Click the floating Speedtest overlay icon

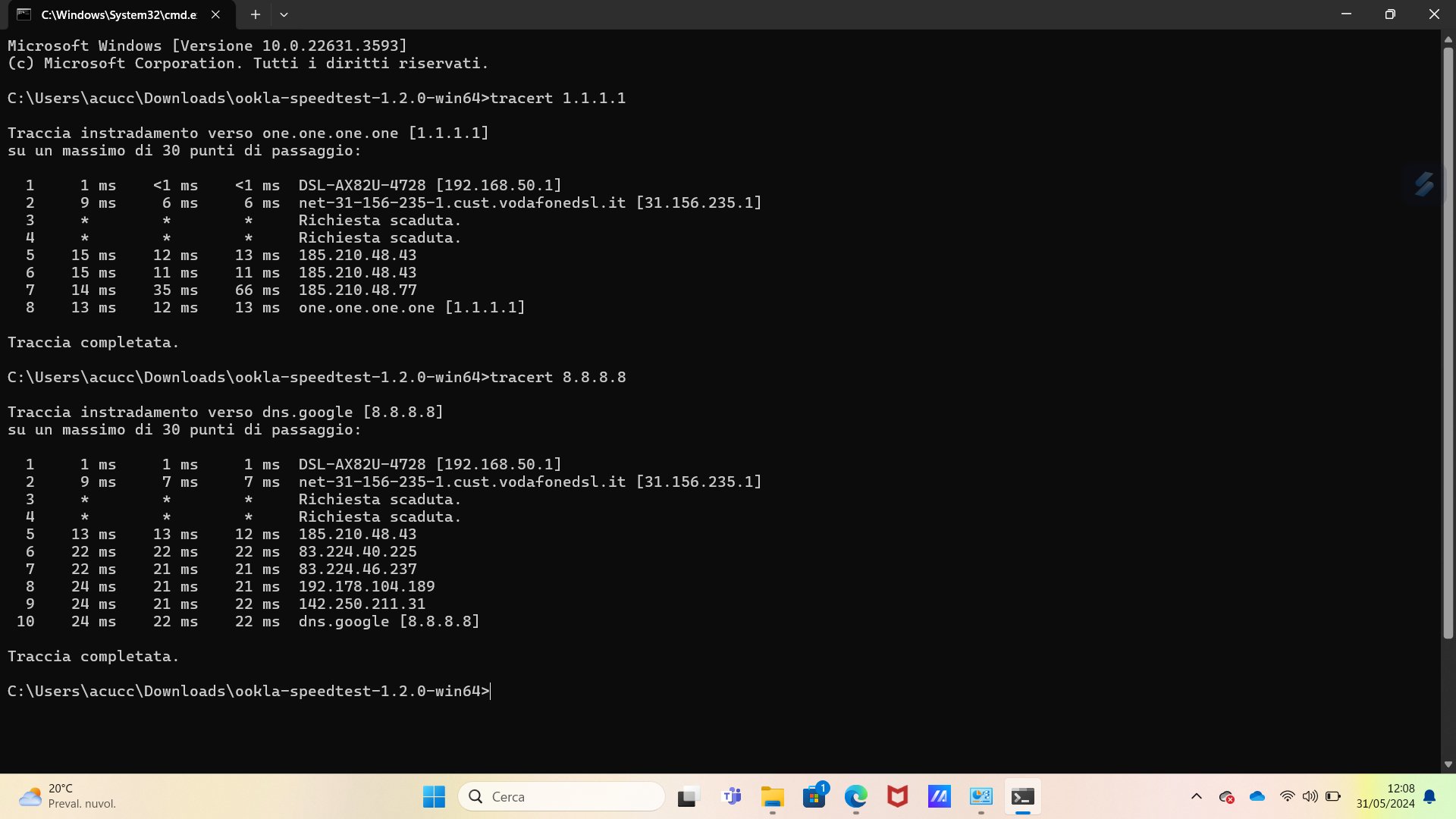(x=1423, y=184)
